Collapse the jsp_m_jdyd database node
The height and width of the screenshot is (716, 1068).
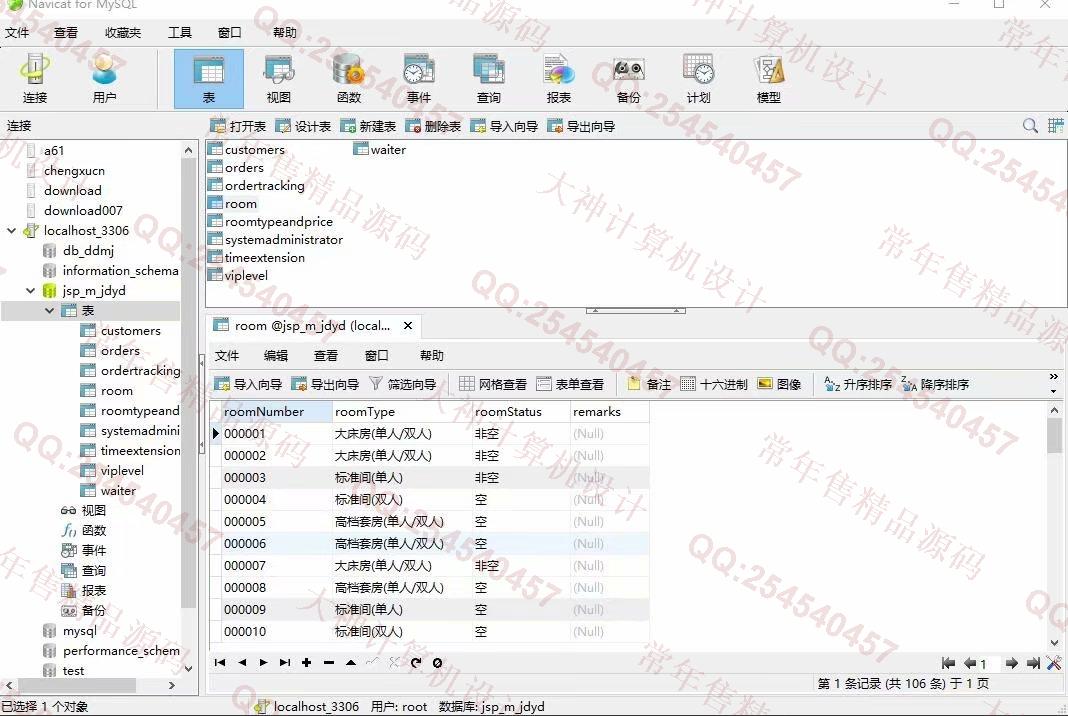click(x=30, y=290)
